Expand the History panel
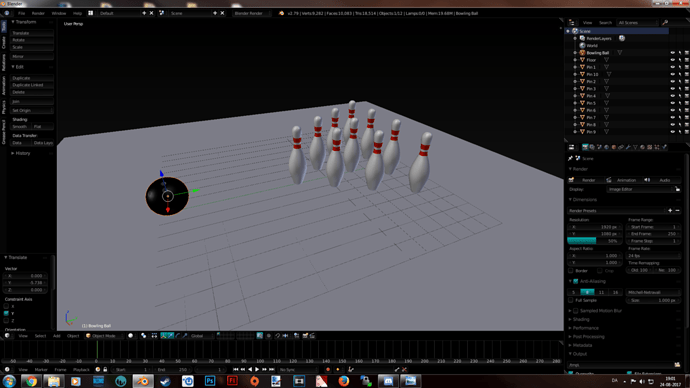 [x=21, y=153]
